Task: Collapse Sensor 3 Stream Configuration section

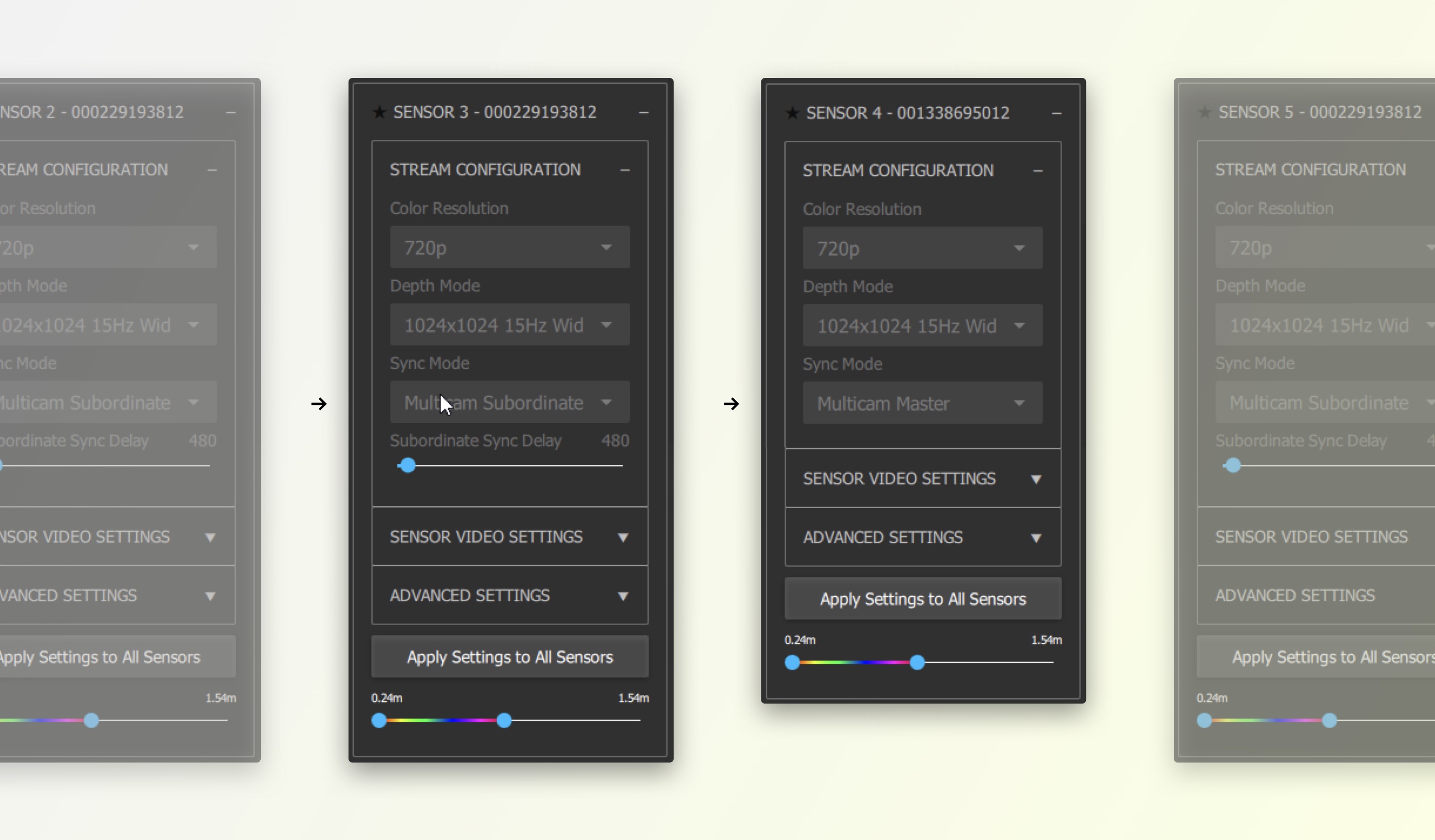Action: [x=625, y=170]
